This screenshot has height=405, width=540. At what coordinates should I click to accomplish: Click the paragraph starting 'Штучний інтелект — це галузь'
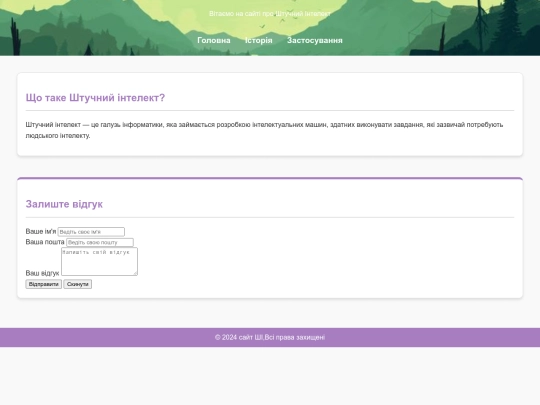click(264, 130)
